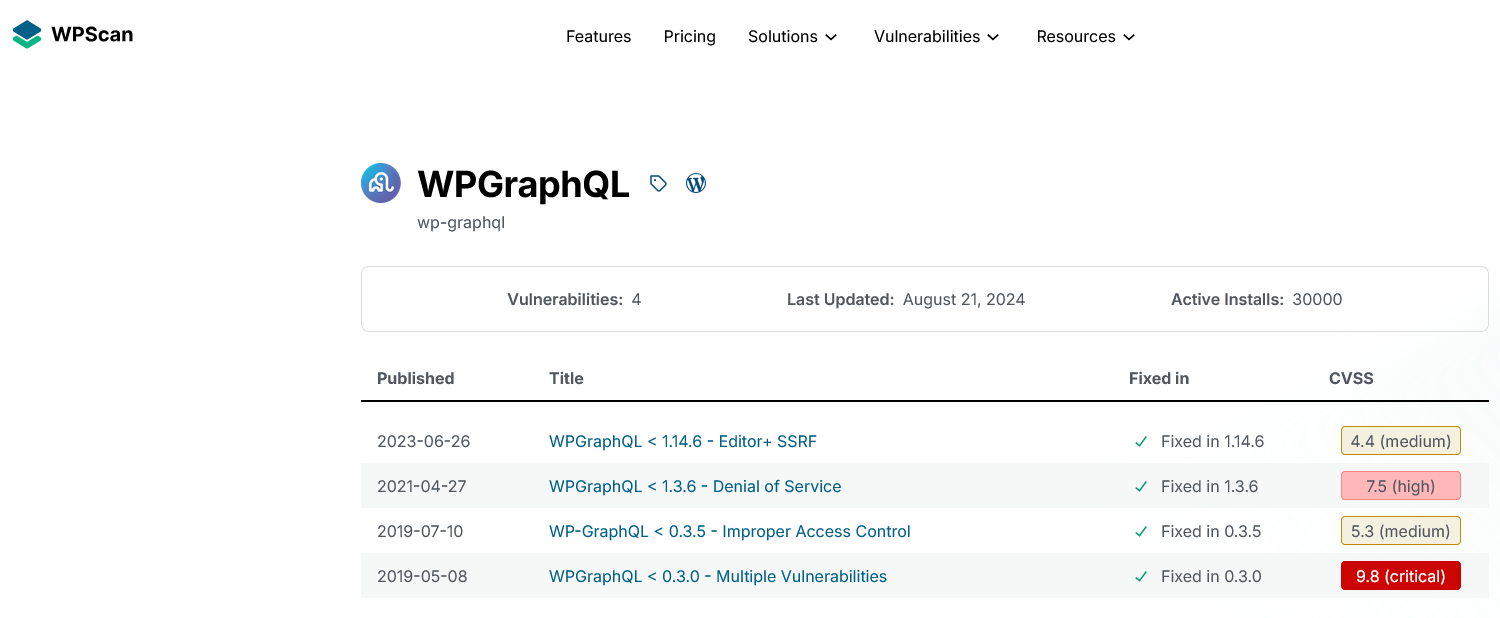Click the Last Updated August 21, 2024 stat
This screenshot has height=618, width=1500.
click(x=906, y=299)
